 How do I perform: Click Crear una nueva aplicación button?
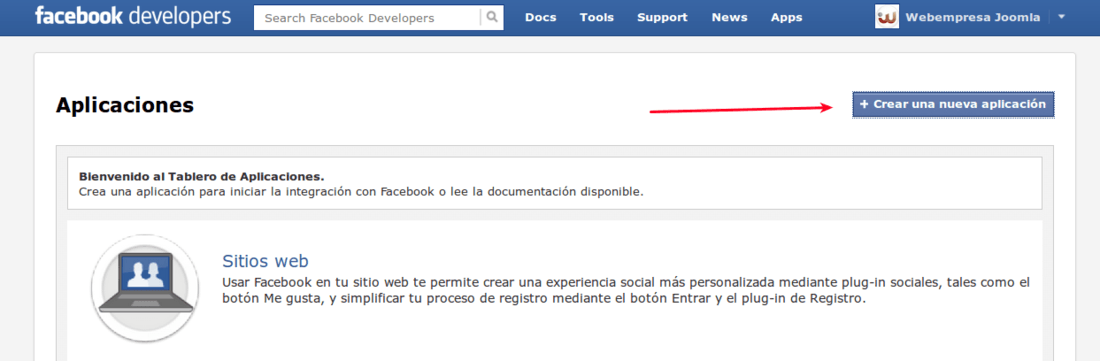click(x=953, y=104)
